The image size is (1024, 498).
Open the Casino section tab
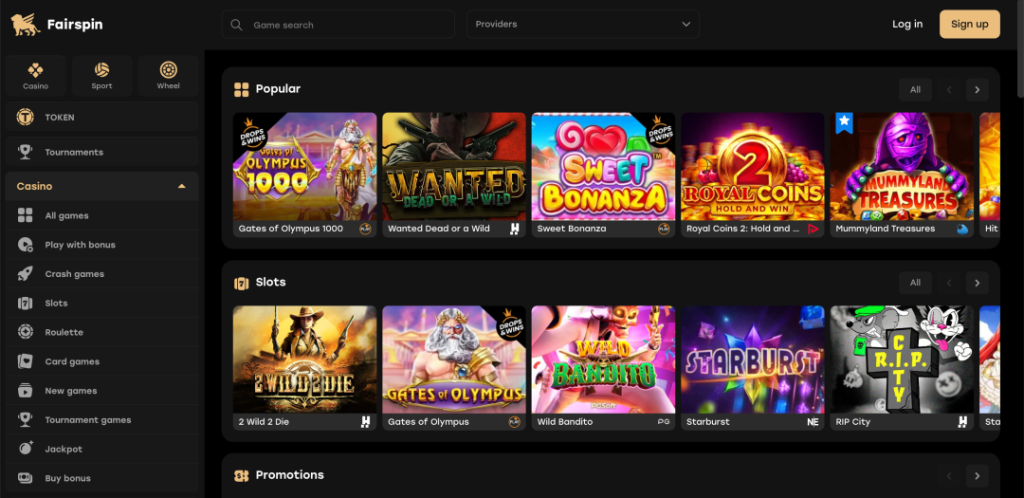click(x=35, y=76)
